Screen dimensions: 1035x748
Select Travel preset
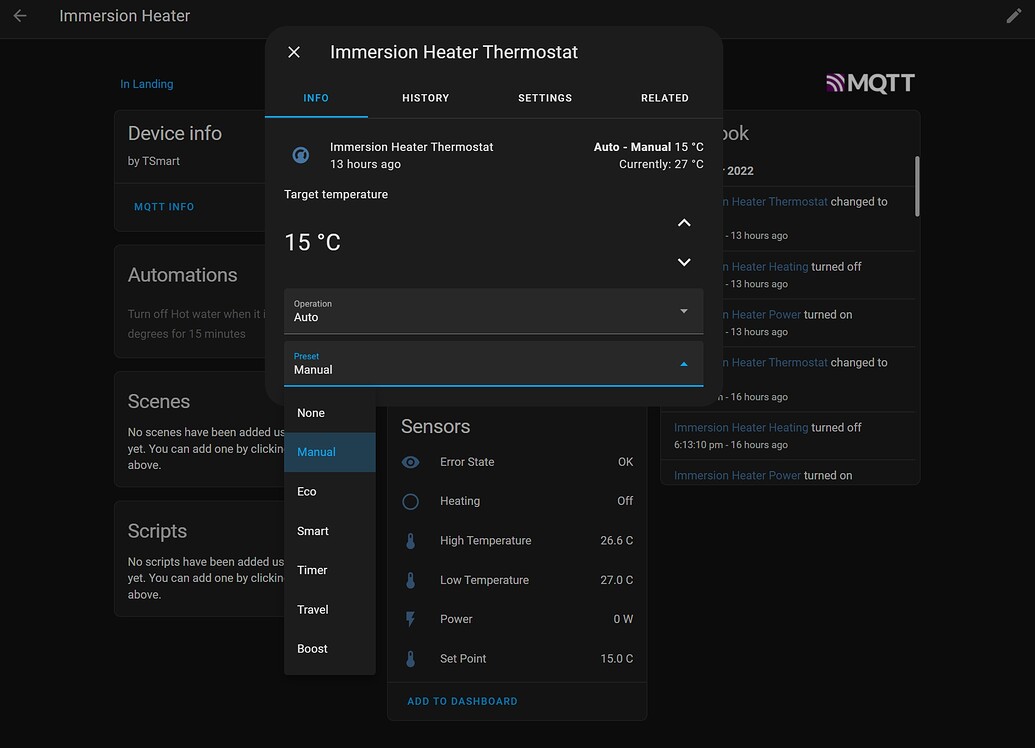330,610
